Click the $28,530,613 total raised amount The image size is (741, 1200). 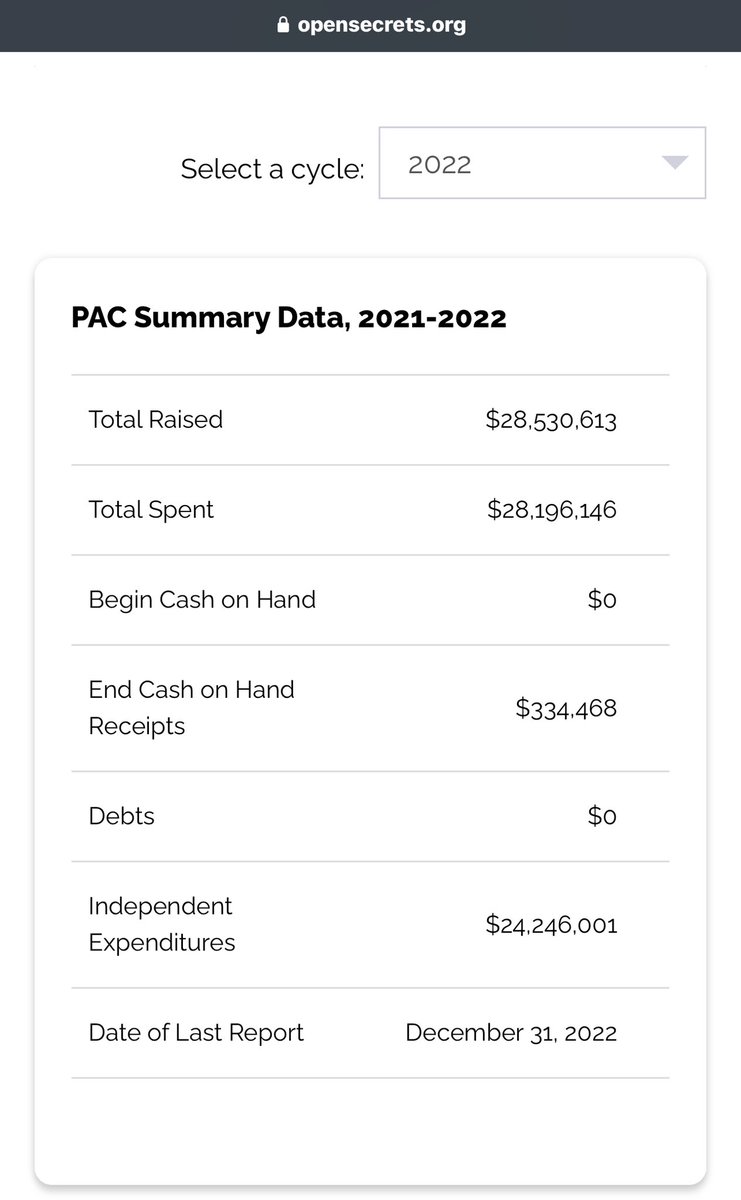[x=551, y=420]
